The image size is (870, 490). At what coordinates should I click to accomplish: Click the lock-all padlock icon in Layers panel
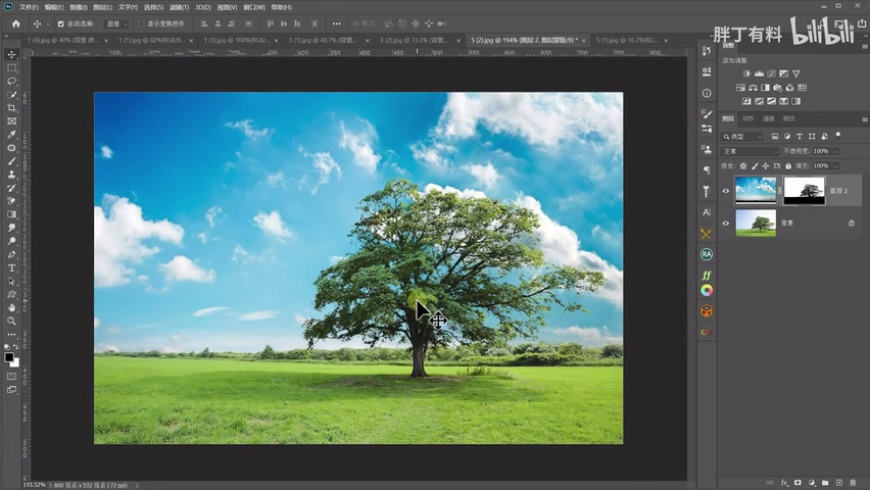pos(787,165)
